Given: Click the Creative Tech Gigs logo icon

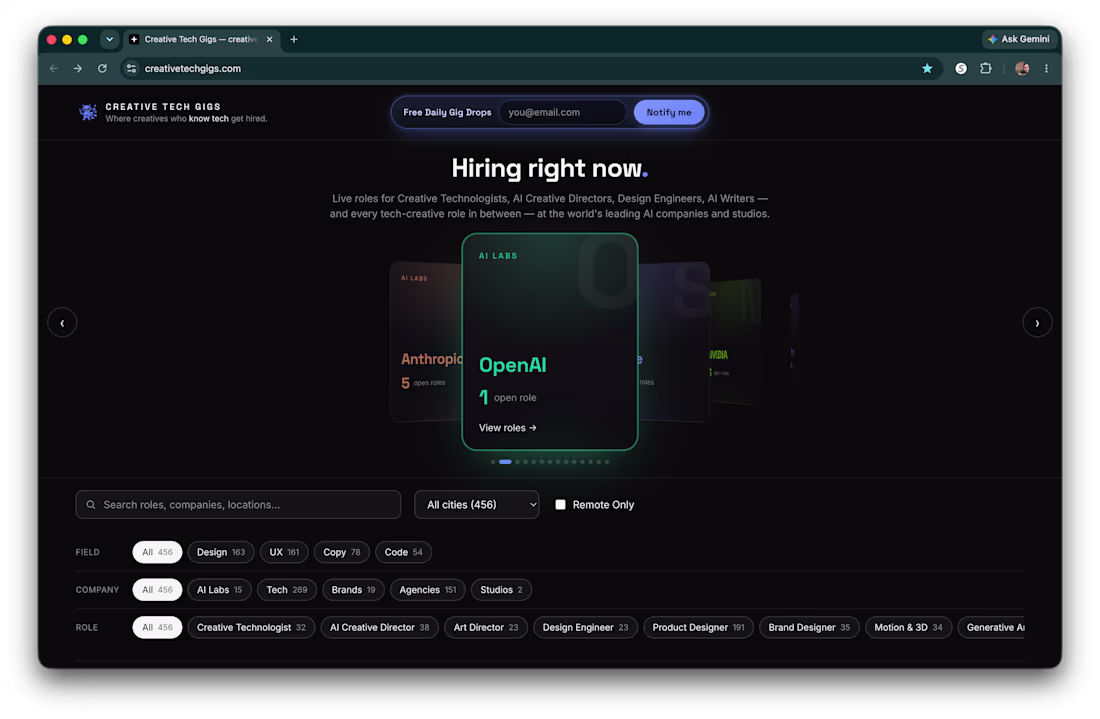Looking at the screenshot, I should [x=88, y=112].
